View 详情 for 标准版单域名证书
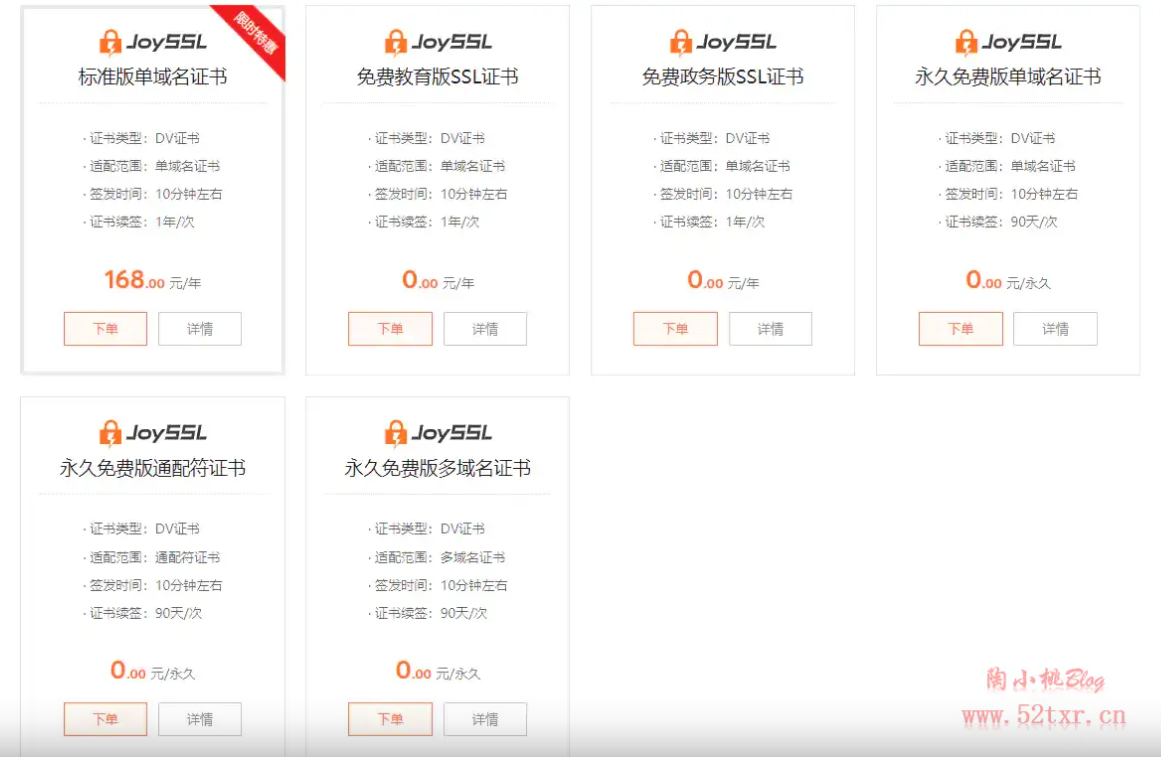This screenshot has height=757, width=1161. tap(200, 329)
